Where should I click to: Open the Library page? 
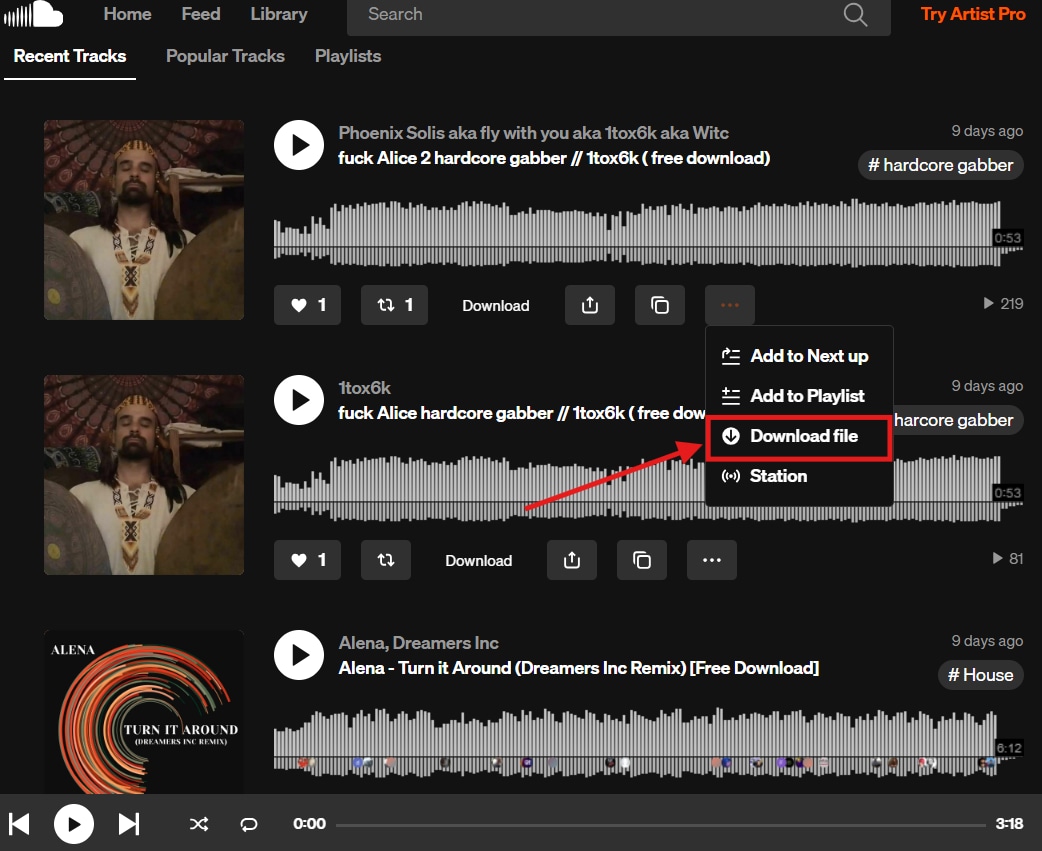click(x=278, y=14)
